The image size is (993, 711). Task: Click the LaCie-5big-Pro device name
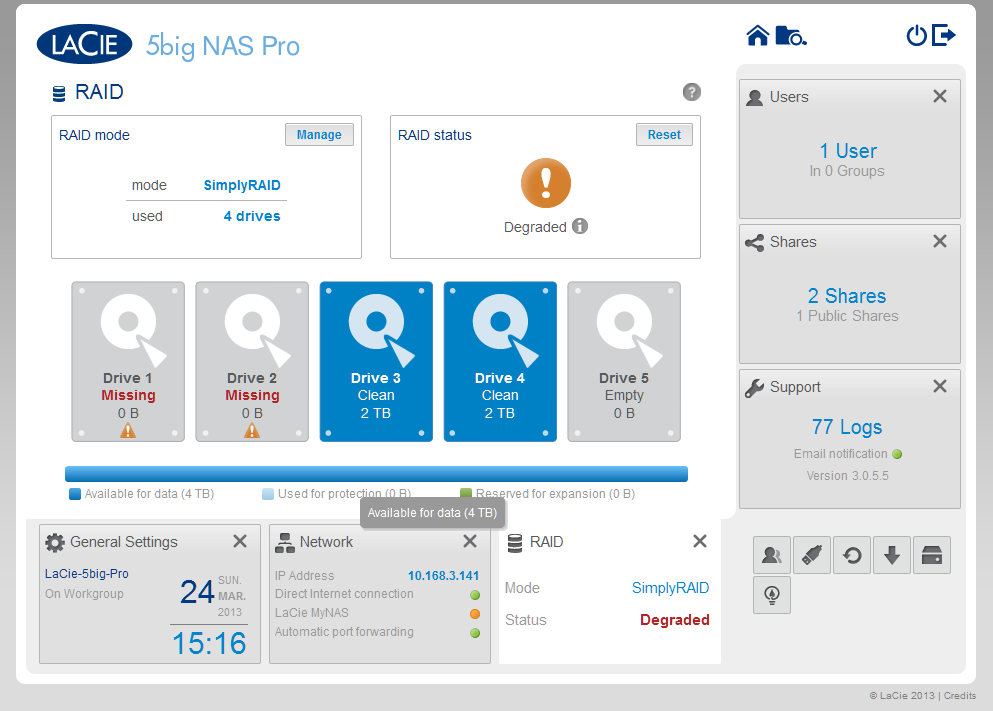coord(87,574)
